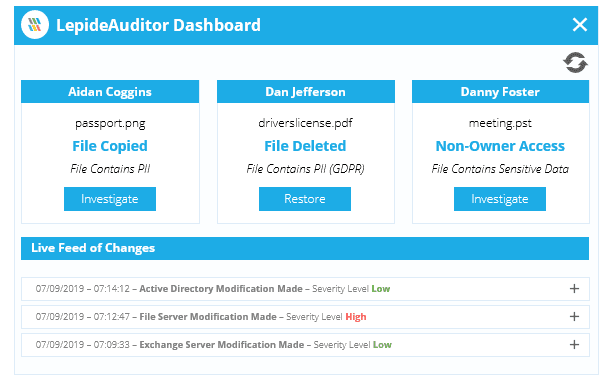This screenshot has height=382, width=612.
Task: Select the Aidan Coggins card header
Action: coord(110,92)
